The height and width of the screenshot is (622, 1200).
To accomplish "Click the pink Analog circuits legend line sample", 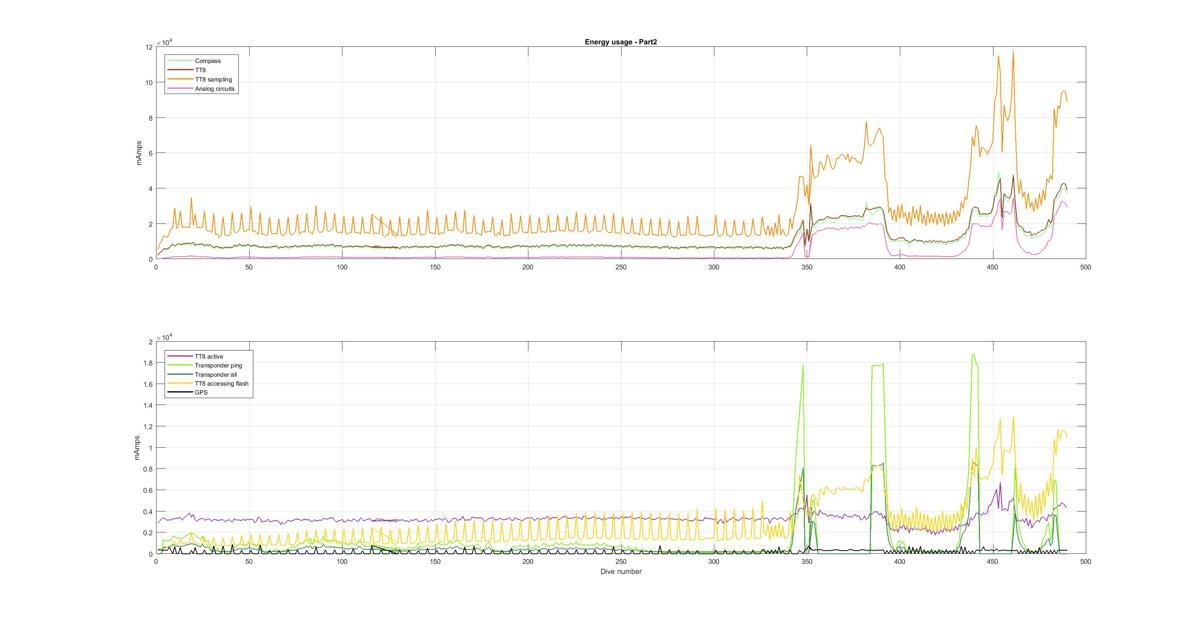I will pyautogui.click(x=180, y=88).
